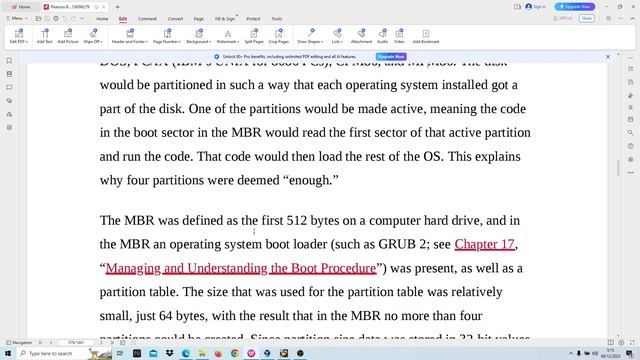640x360 pixels.
Task: Insert Video using the ribbon
Action: point(399,36)
